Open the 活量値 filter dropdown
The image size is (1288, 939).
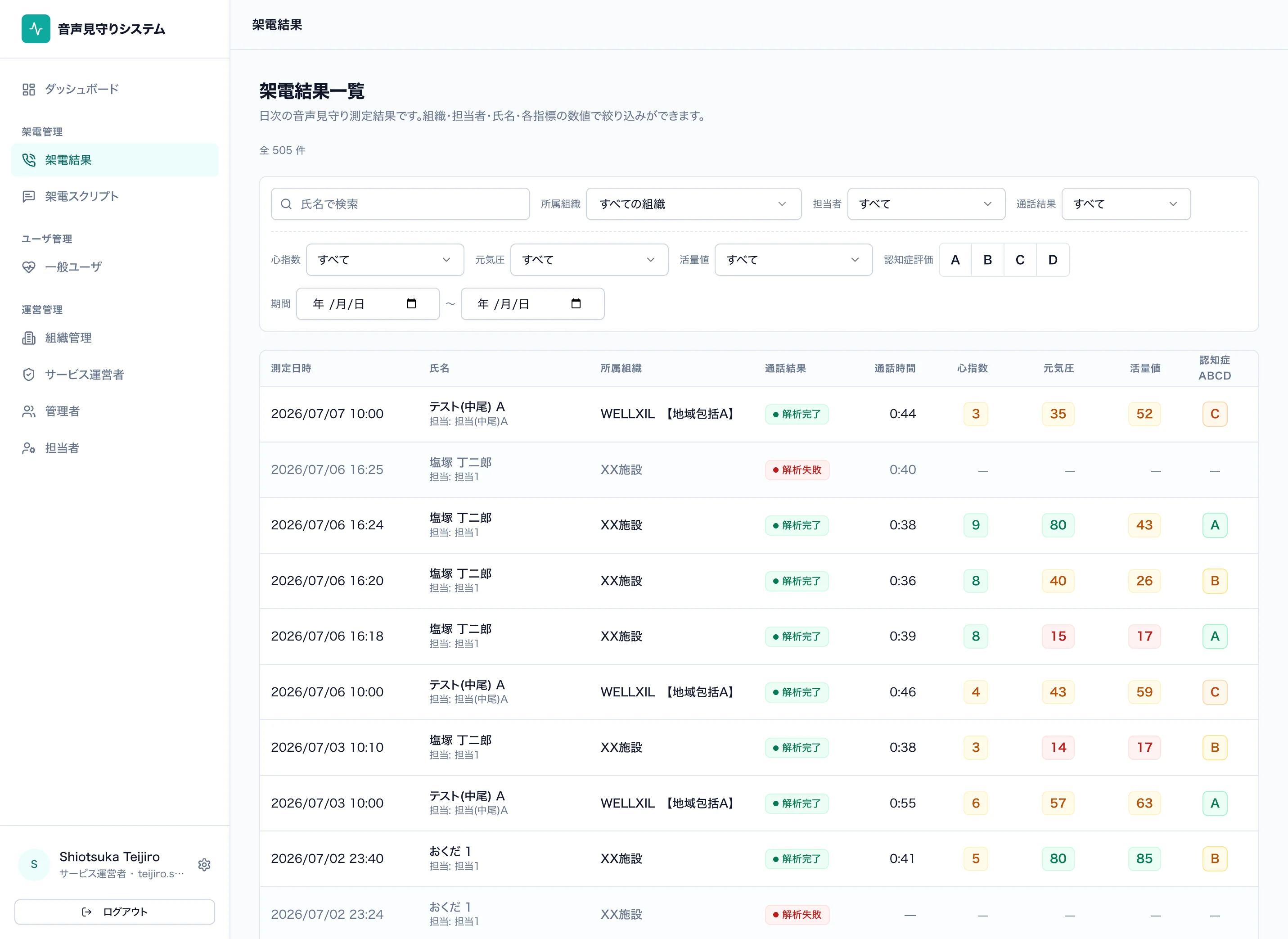pos(794,260)
